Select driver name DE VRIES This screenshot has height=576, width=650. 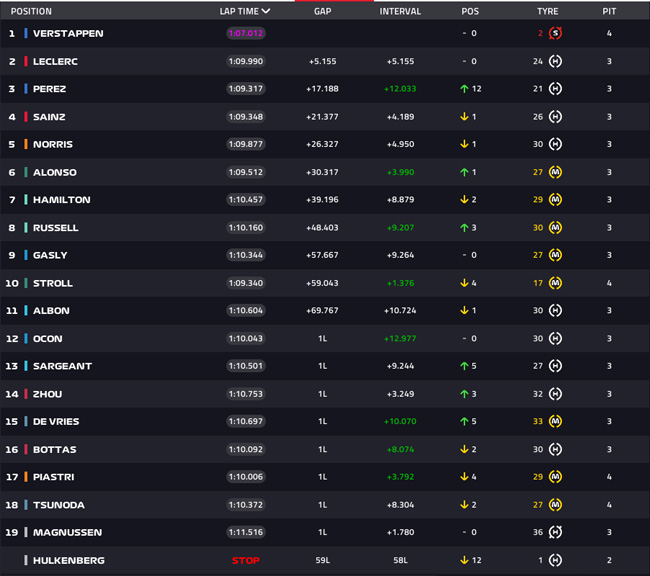pos(56,421)
